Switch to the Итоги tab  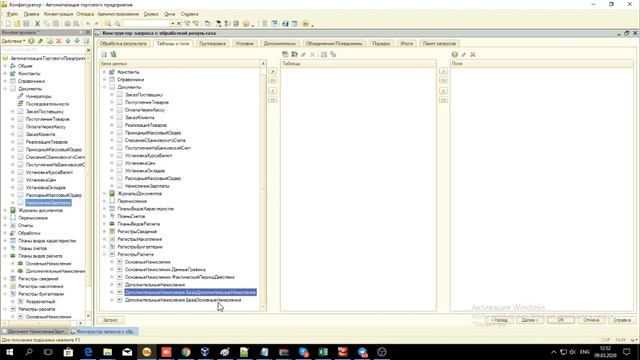click(407, 43)
